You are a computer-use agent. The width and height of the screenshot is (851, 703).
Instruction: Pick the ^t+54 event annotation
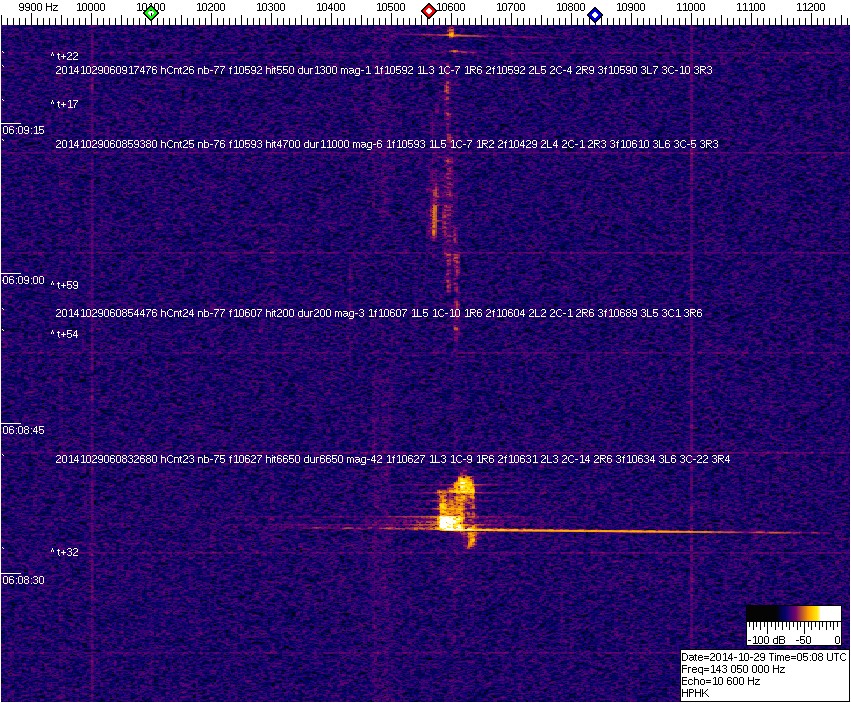point(65,334)
